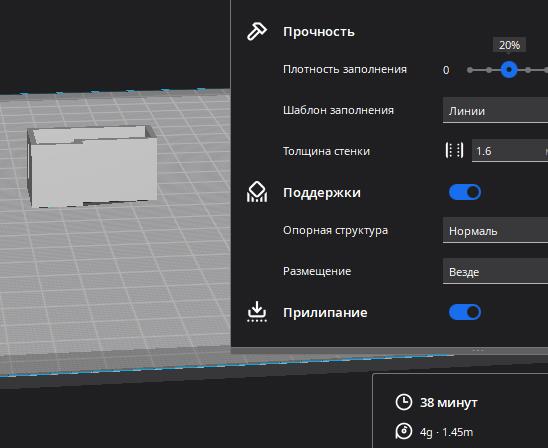
Task: Click the 0 minimum label of infill slider
Action: (446, 70)
